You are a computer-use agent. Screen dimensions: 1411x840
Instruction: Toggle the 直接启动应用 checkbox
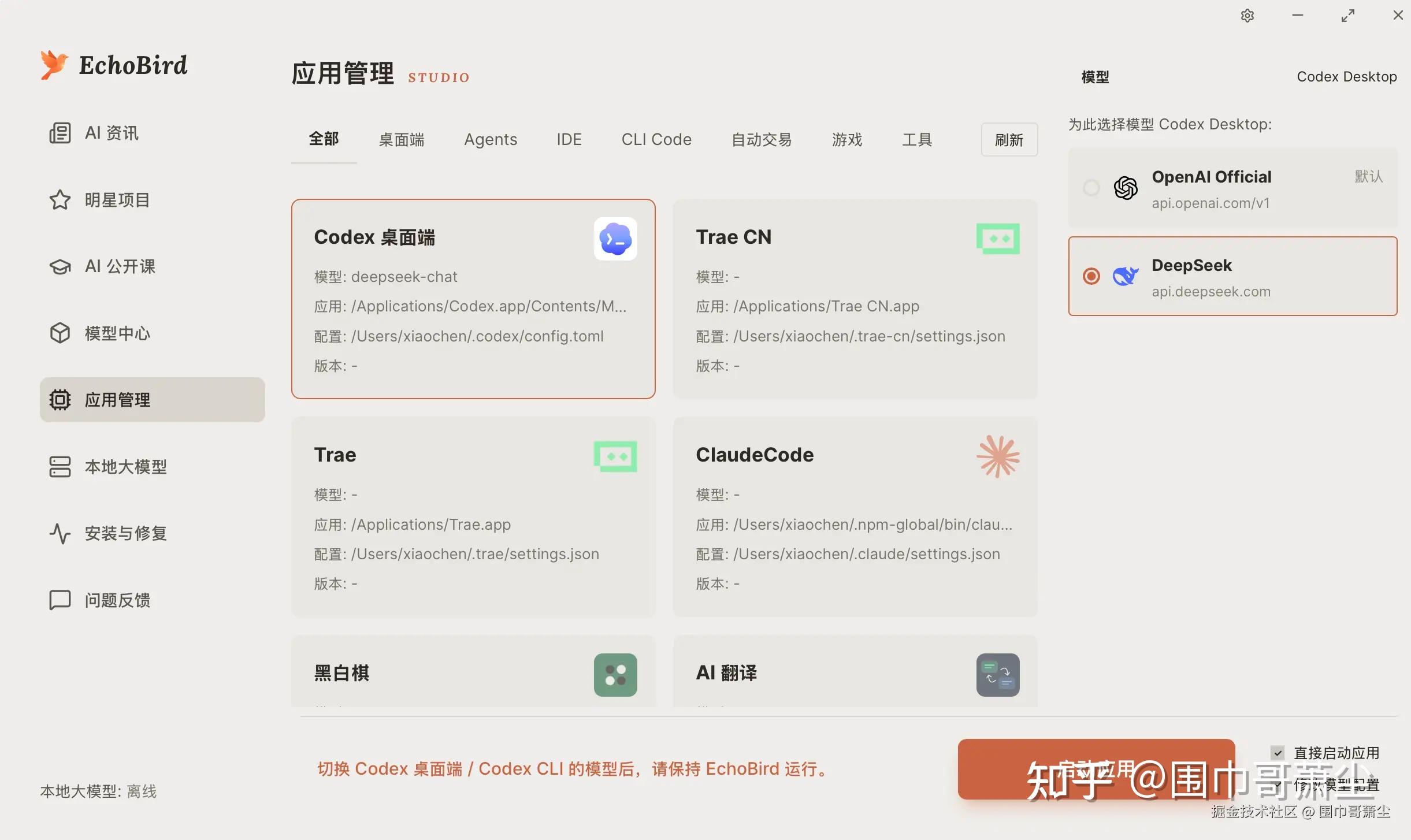point(1278,753)
